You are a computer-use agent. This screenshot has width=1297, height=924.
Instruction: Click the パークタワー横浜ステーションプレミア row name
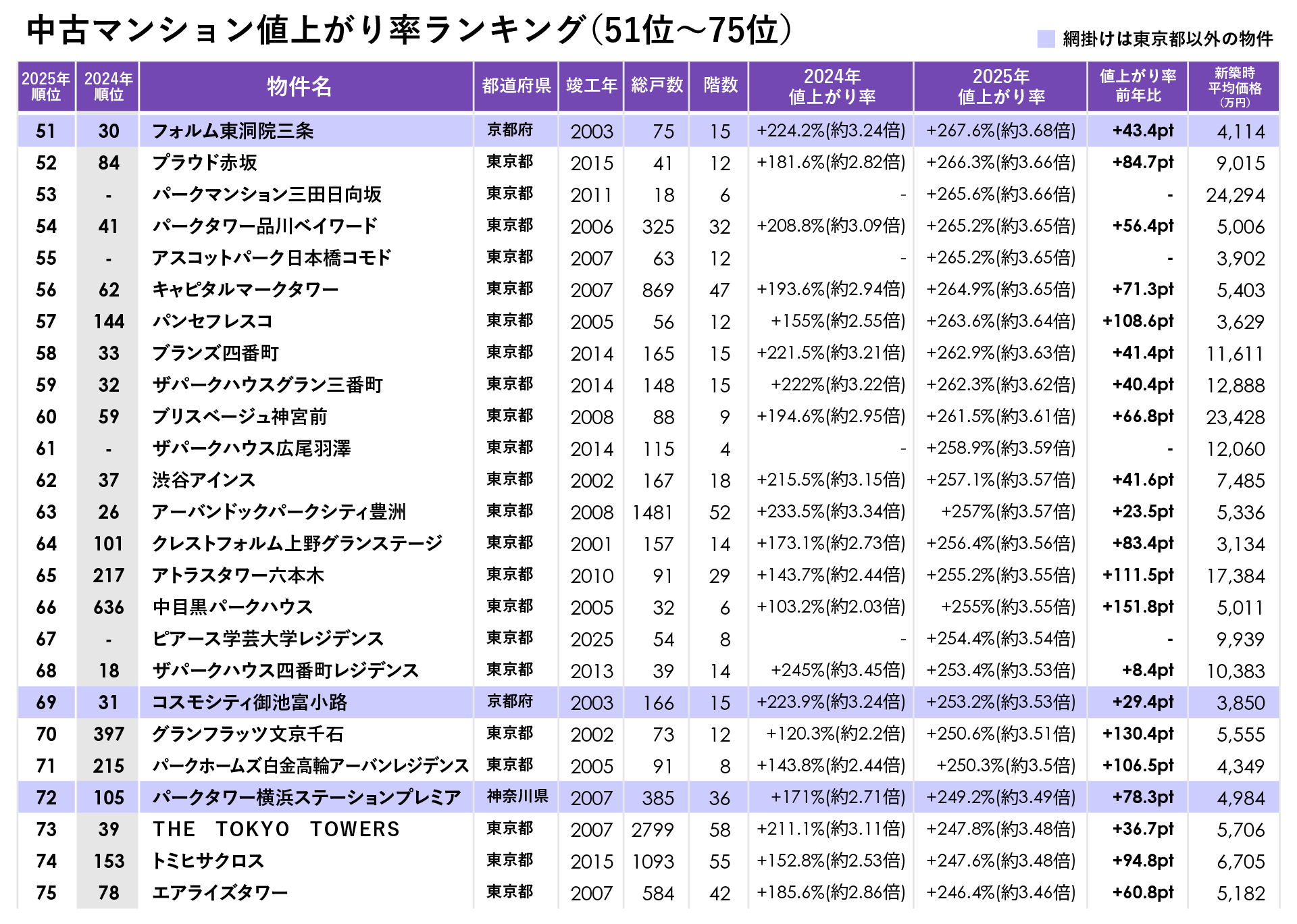[x=307, y=798]
